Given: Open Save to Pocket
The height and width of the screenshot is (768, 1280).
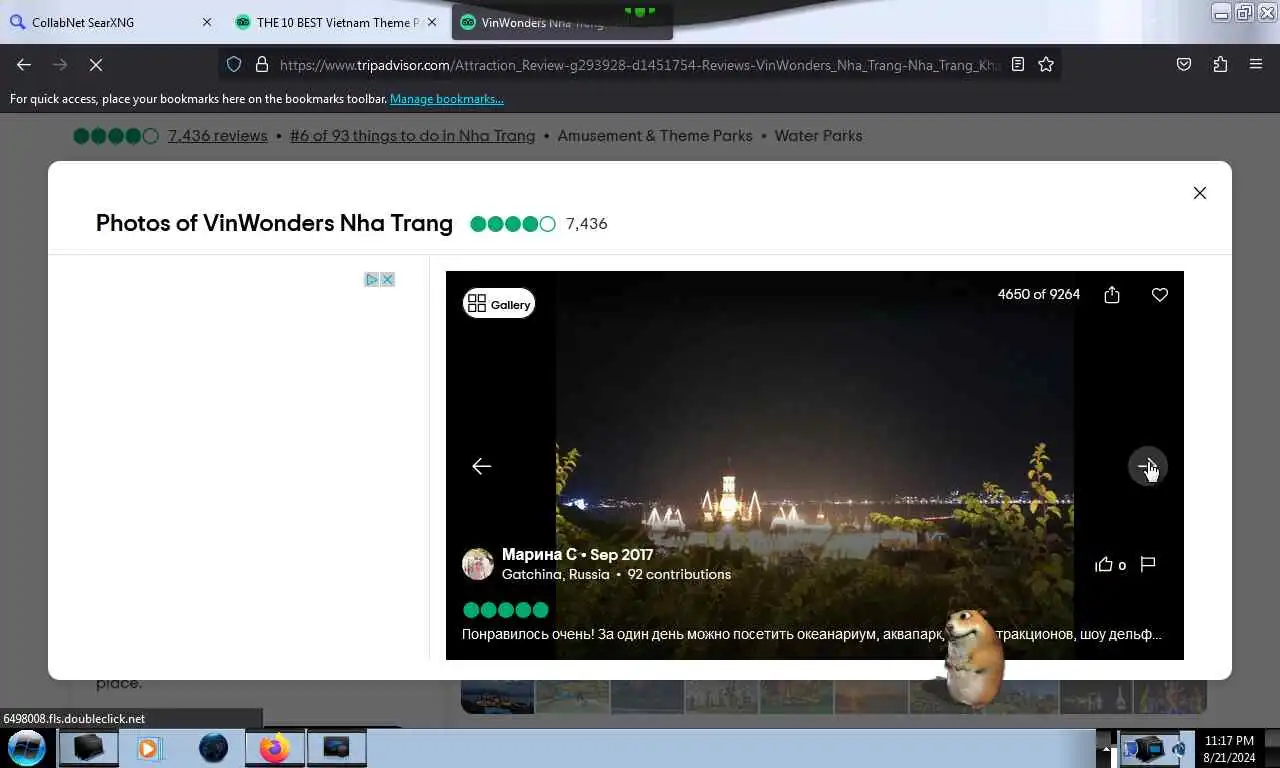Looking at the screenshot, I should pyautogui.click(x=1184, y=64).
